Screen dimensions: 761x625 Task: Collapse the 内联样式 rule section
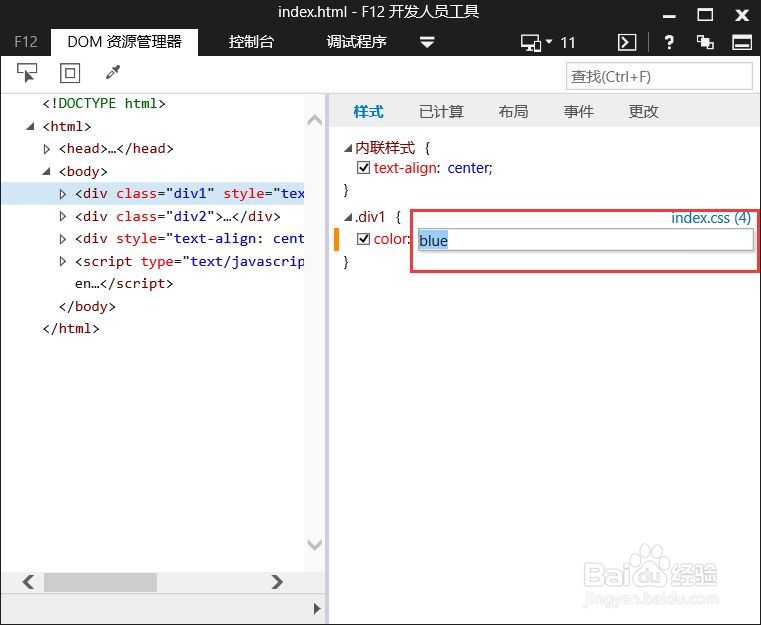coord(347,148)
